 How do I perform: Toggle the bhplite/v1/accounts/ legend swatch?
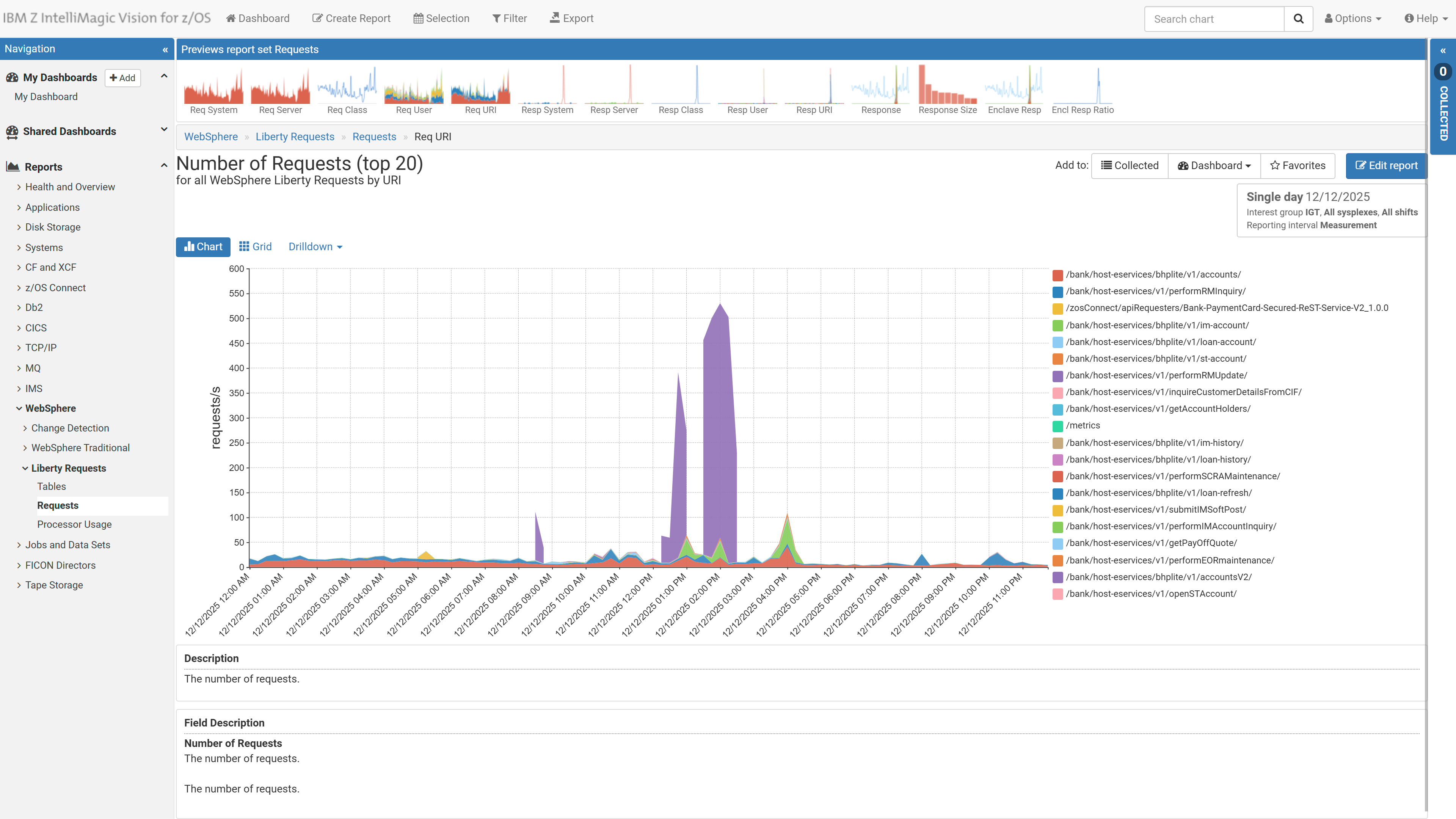[x=1057, y=275]
